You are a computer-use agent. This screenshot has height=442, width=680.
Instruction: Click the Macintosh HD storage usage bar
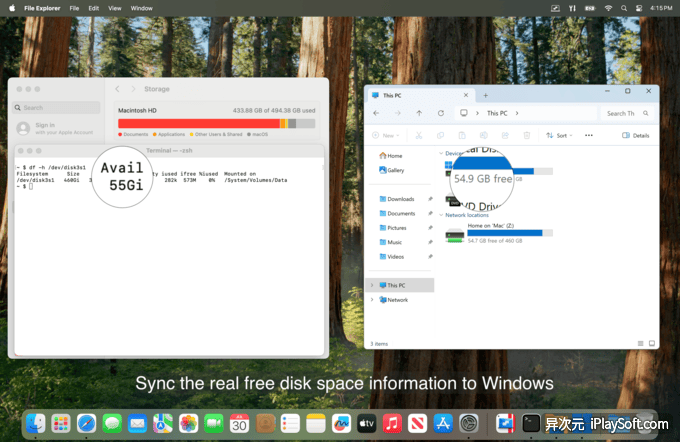click(x=216, y=124)
